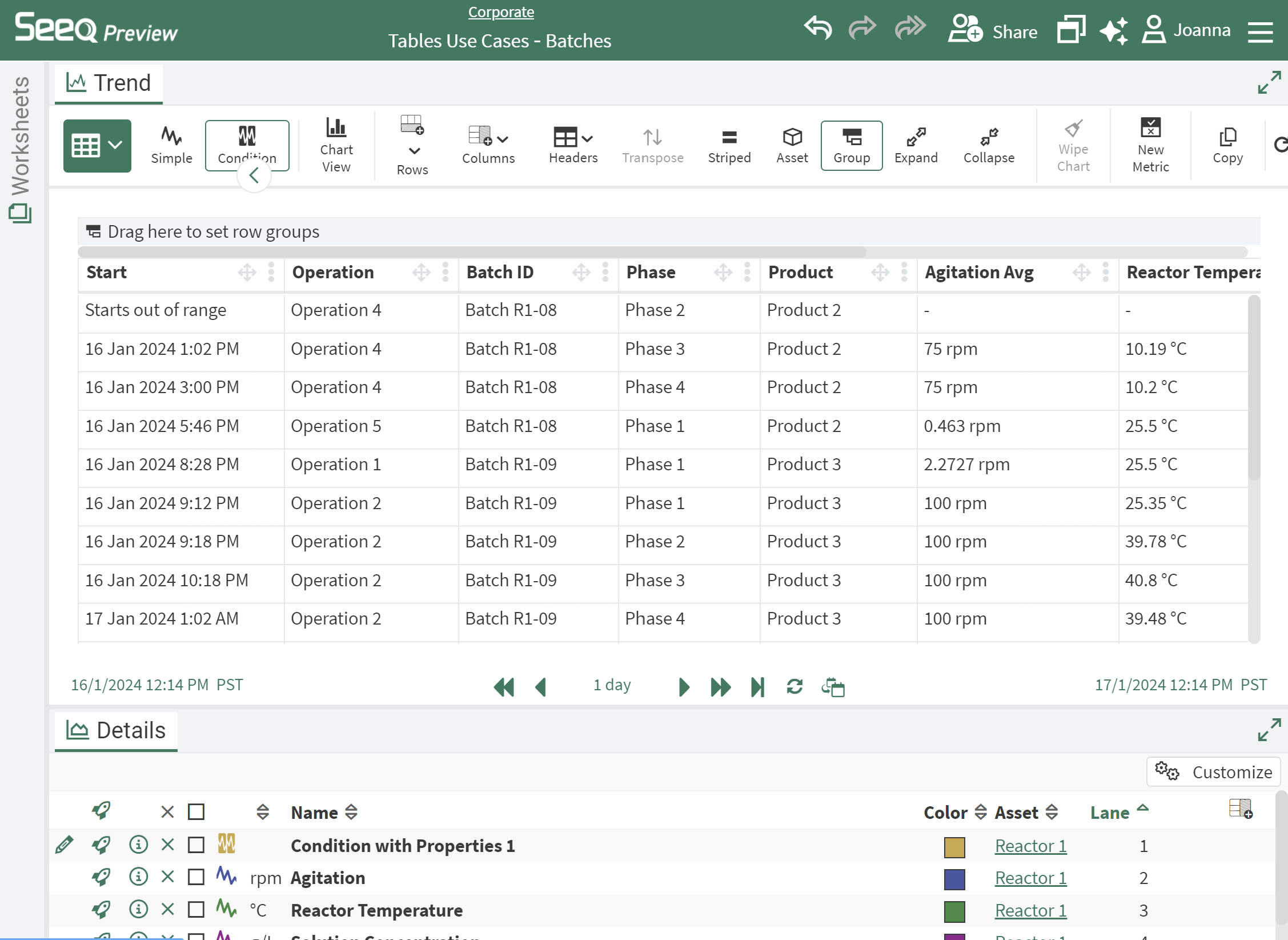1288x940 pixels.
Task: Toggle the Asset toolbar option
Action: (x=792, y=146)
